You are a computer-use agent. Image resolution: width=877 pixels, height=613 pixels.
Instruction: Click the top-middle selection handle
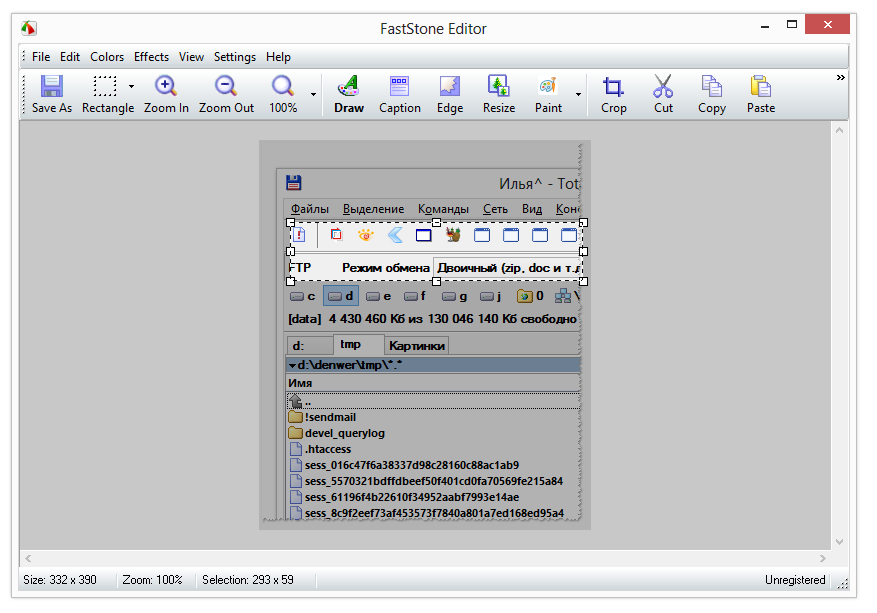tap(437, 223)
